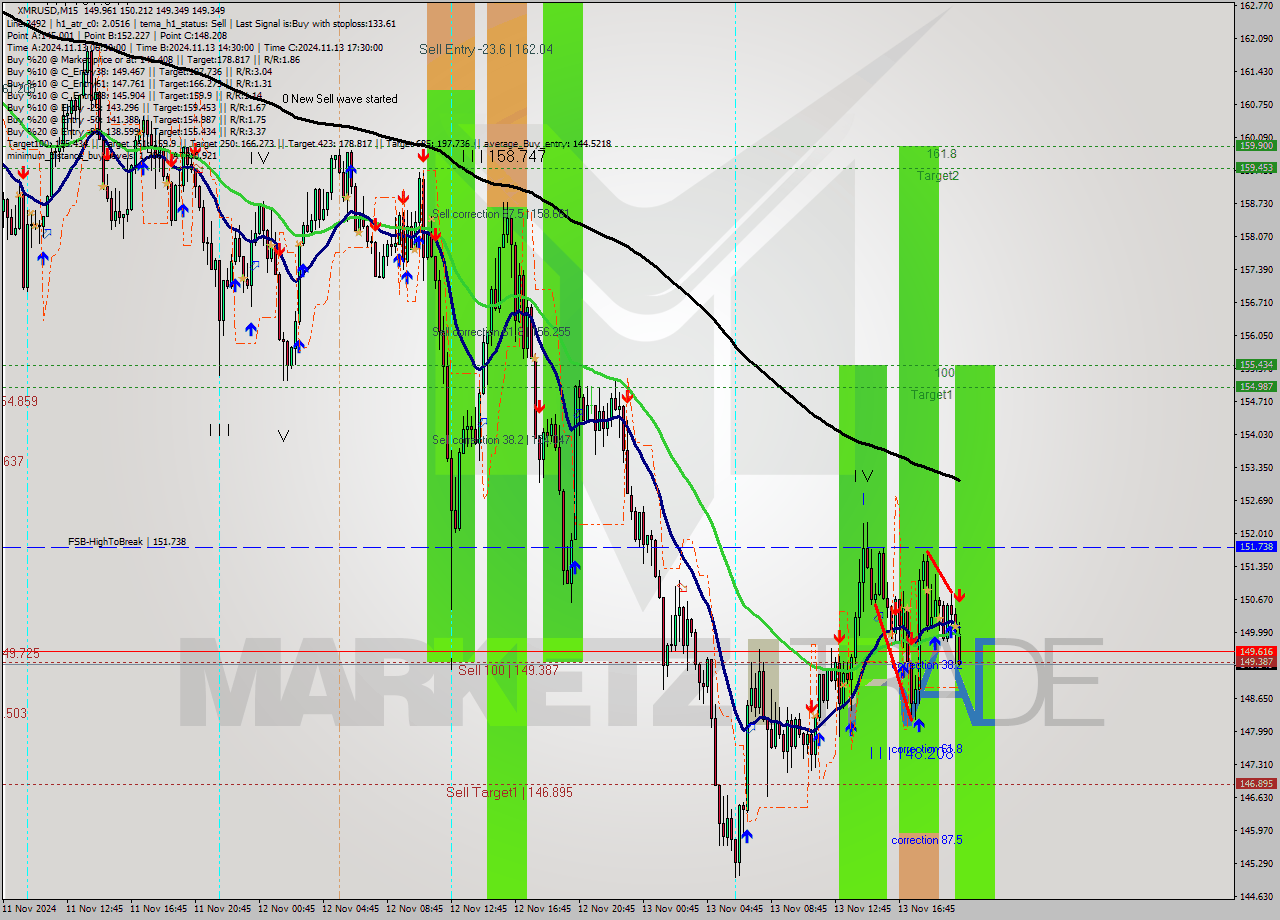Click the '13 Nov 16:45' time axis label
This screenshot has width=1280, height=920.
tap(927, 910)
